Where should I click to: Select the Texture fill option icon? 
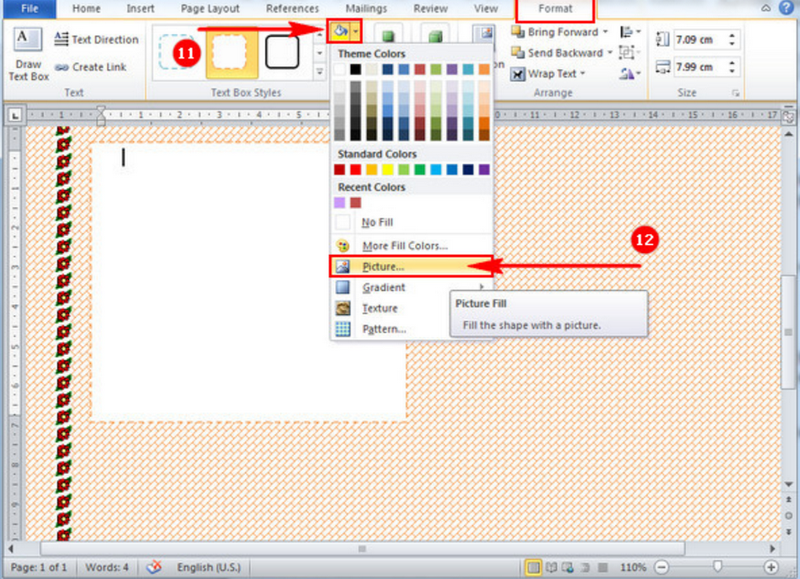344,307
